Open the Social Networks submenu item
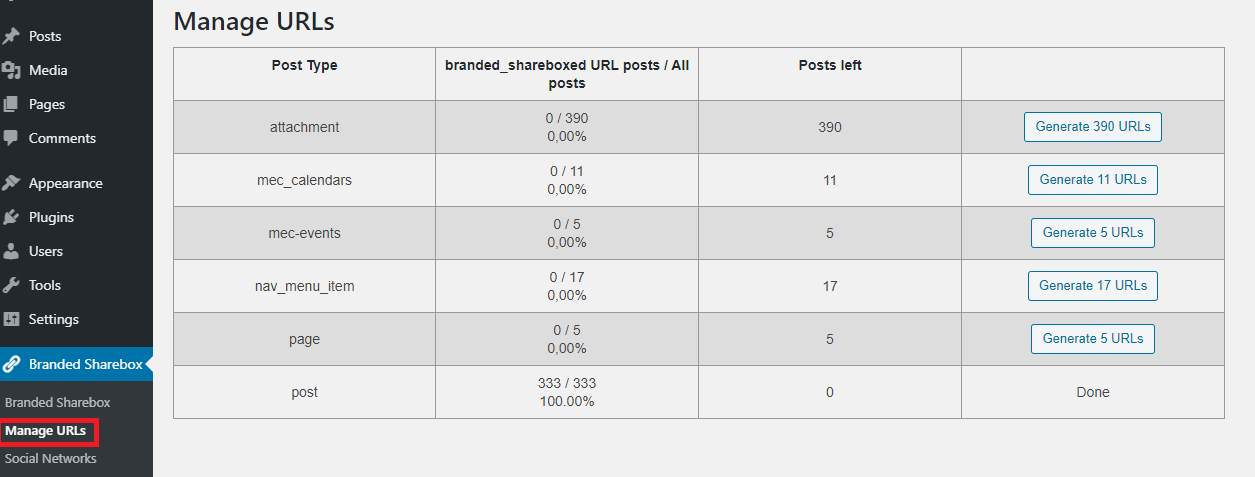Viewport: 1255px width, 477px height. [x=51, y=458]
